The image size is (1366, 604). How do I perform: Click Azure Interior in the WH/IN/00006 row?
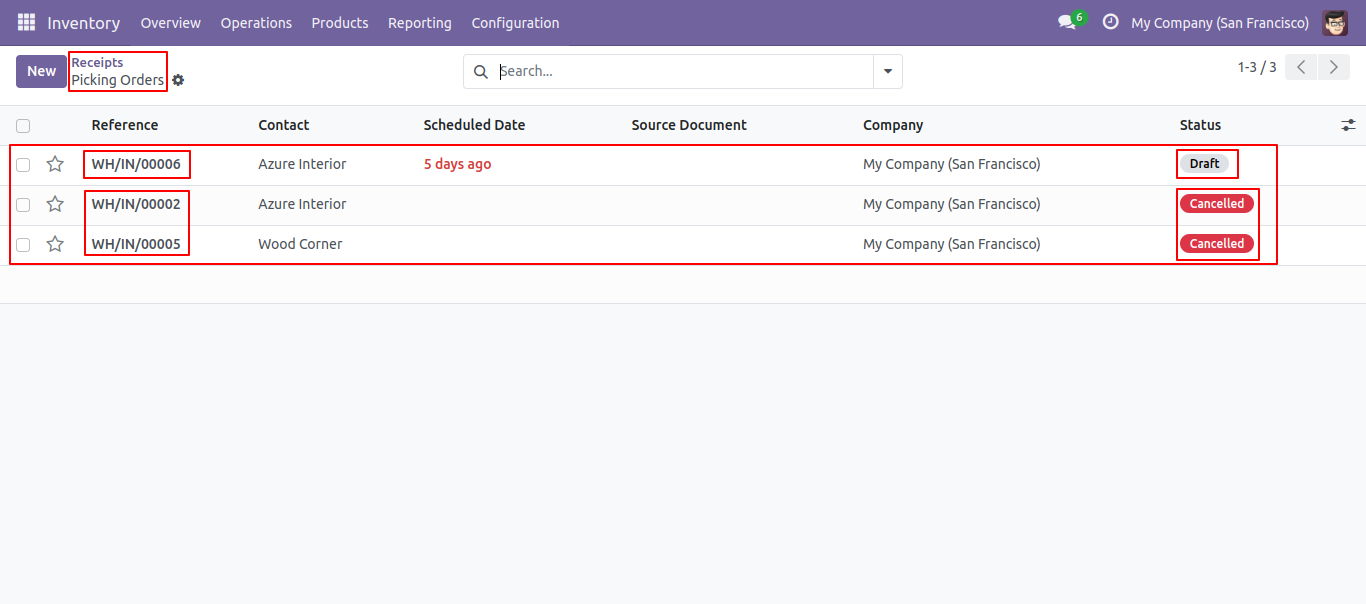point(302,164)
